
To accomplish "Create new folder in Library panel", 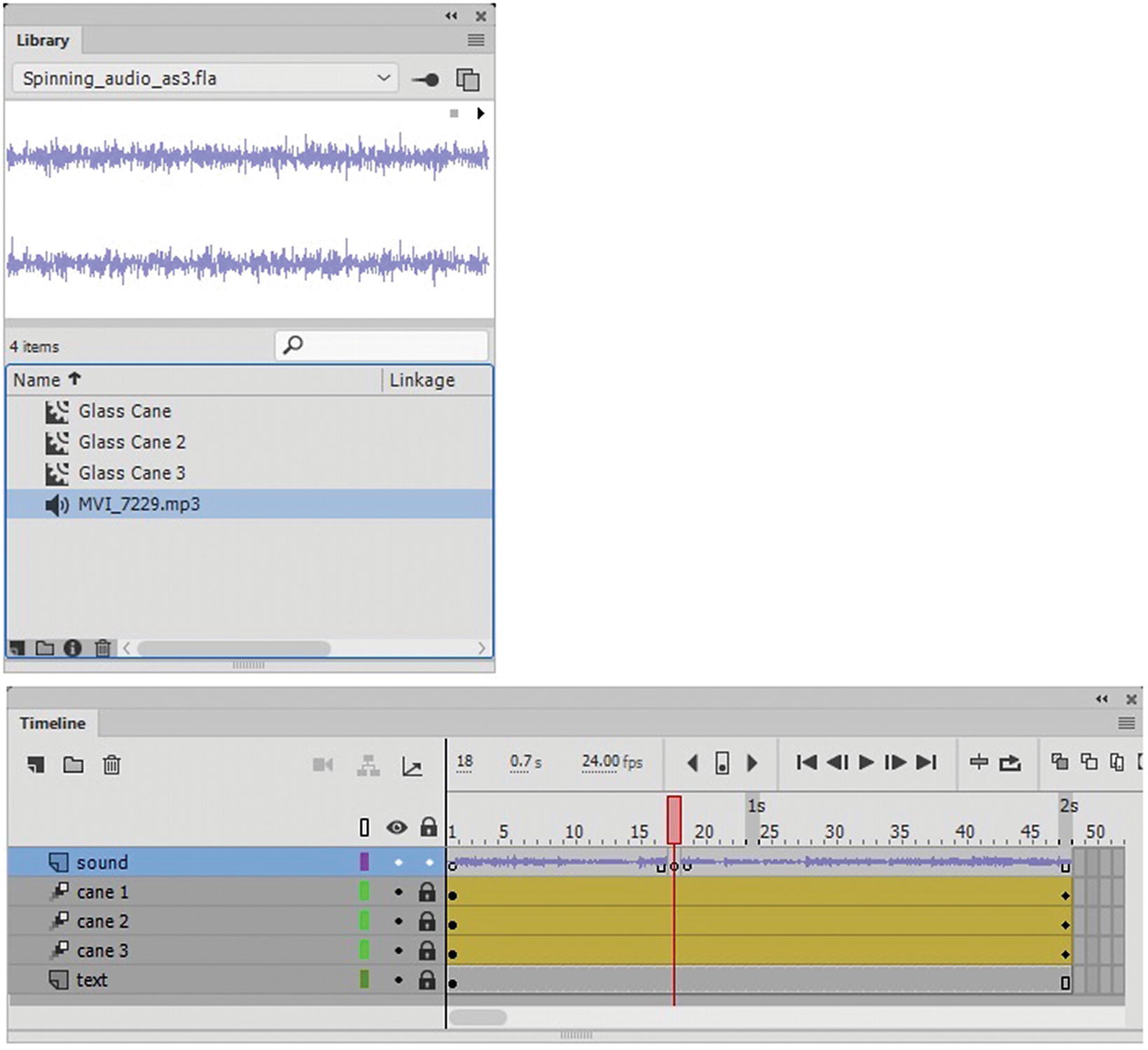I will 45,648.
